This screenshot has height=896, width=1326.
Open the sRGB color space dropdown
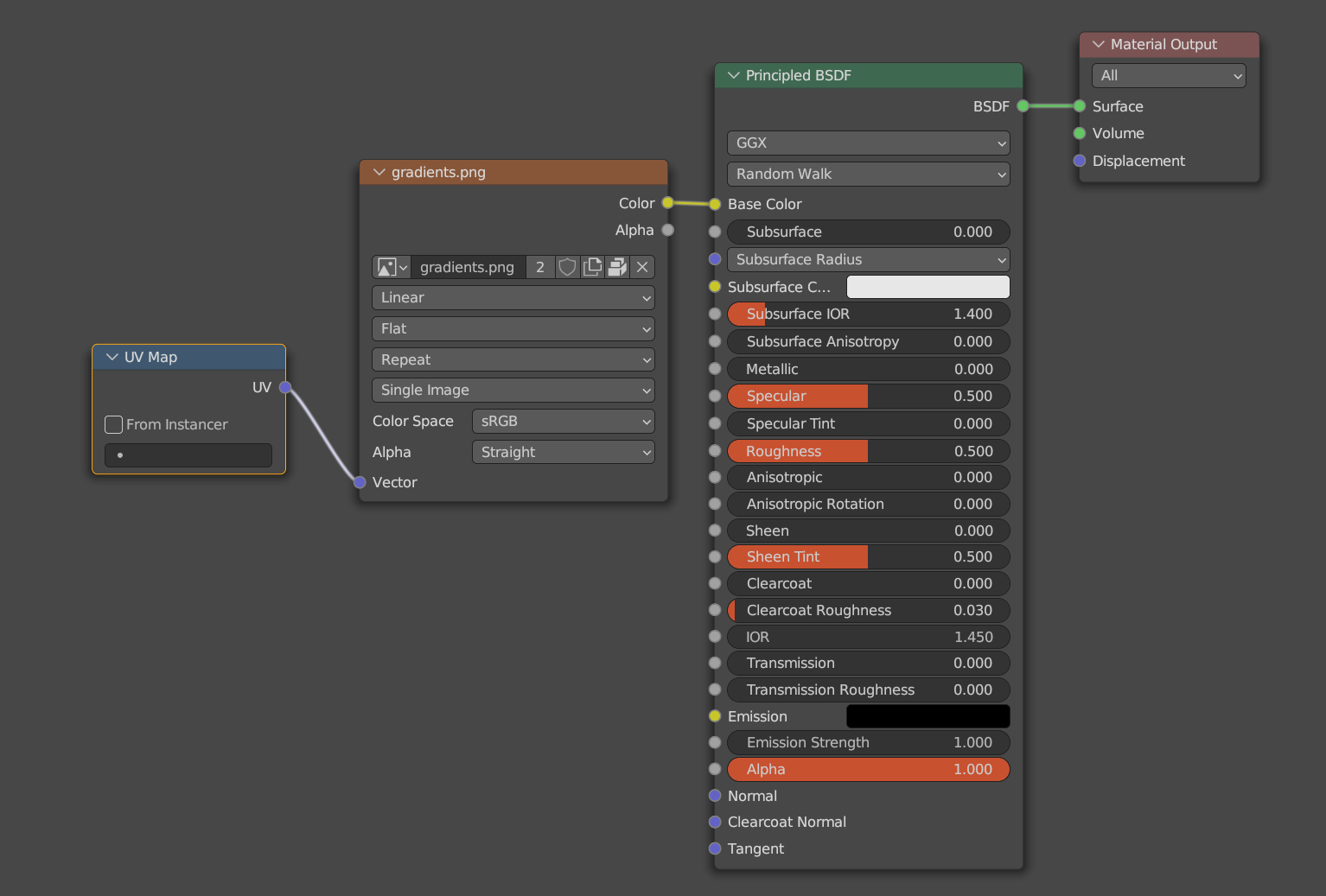click(x=564, y=421)
